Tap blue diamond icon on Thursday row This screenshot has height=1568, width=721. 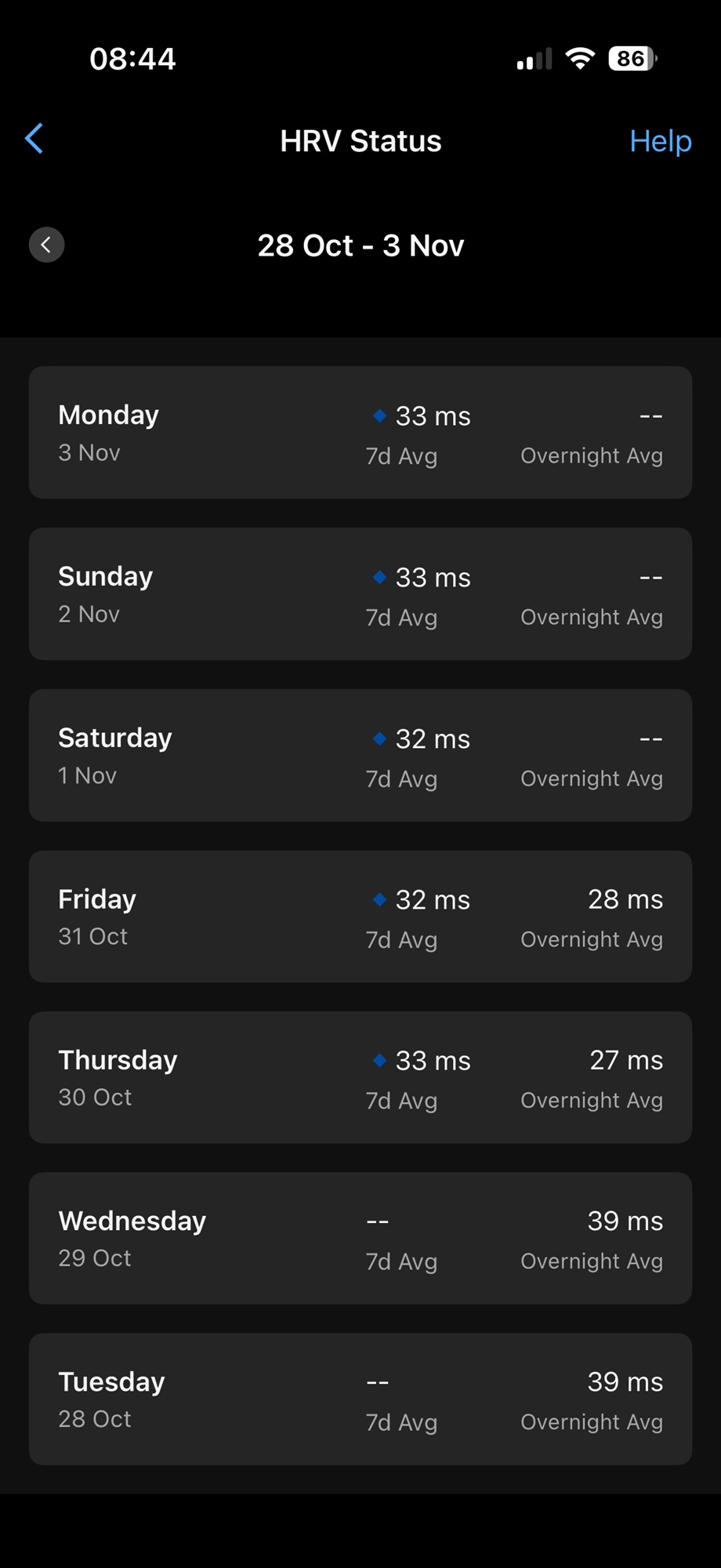coord(380,1060)
